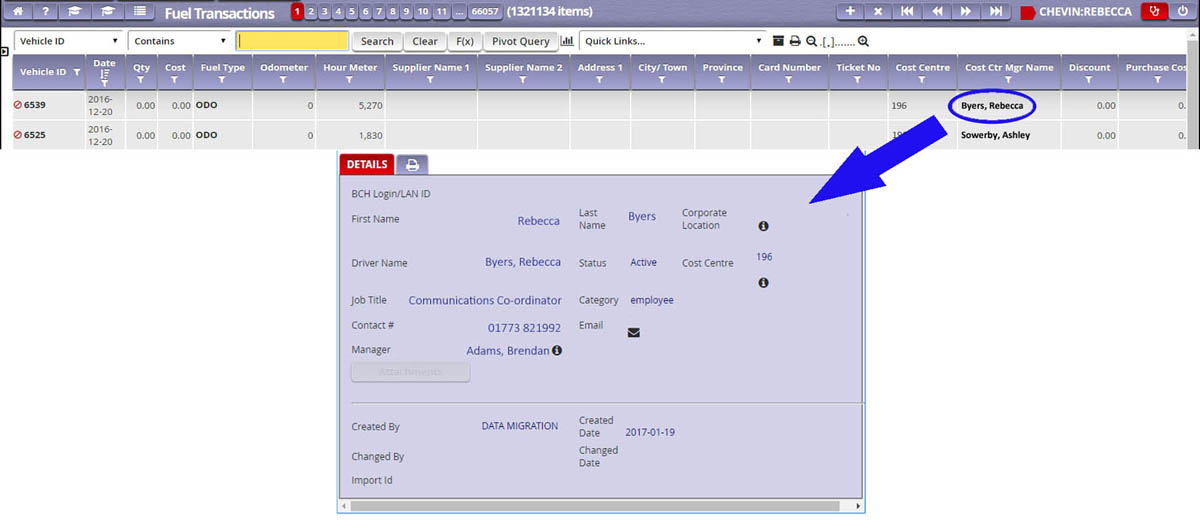Filter the Odometer column
1200x531 pixels.
click(x=284, y=79)
